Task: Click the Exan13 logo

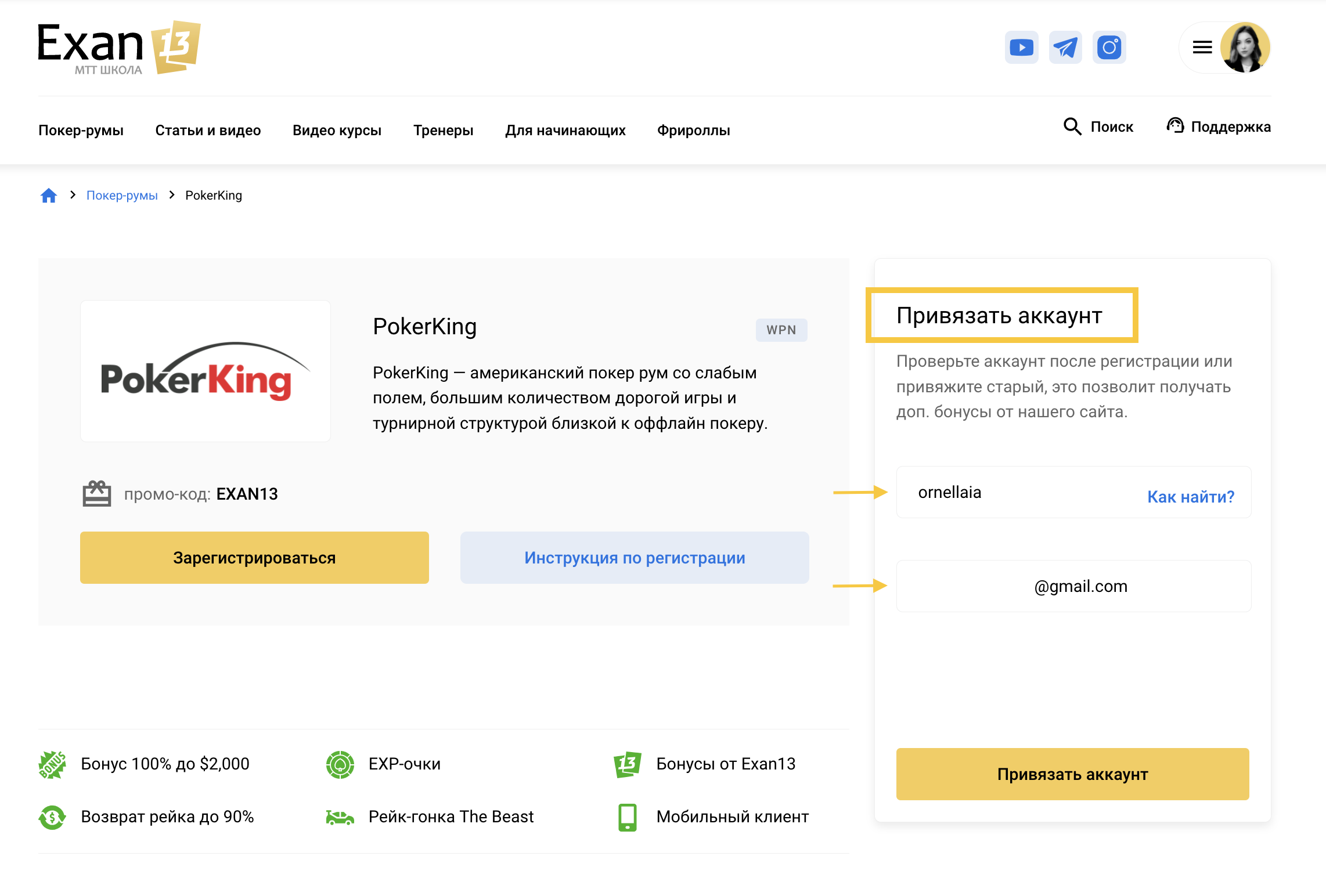Action: 119,48
